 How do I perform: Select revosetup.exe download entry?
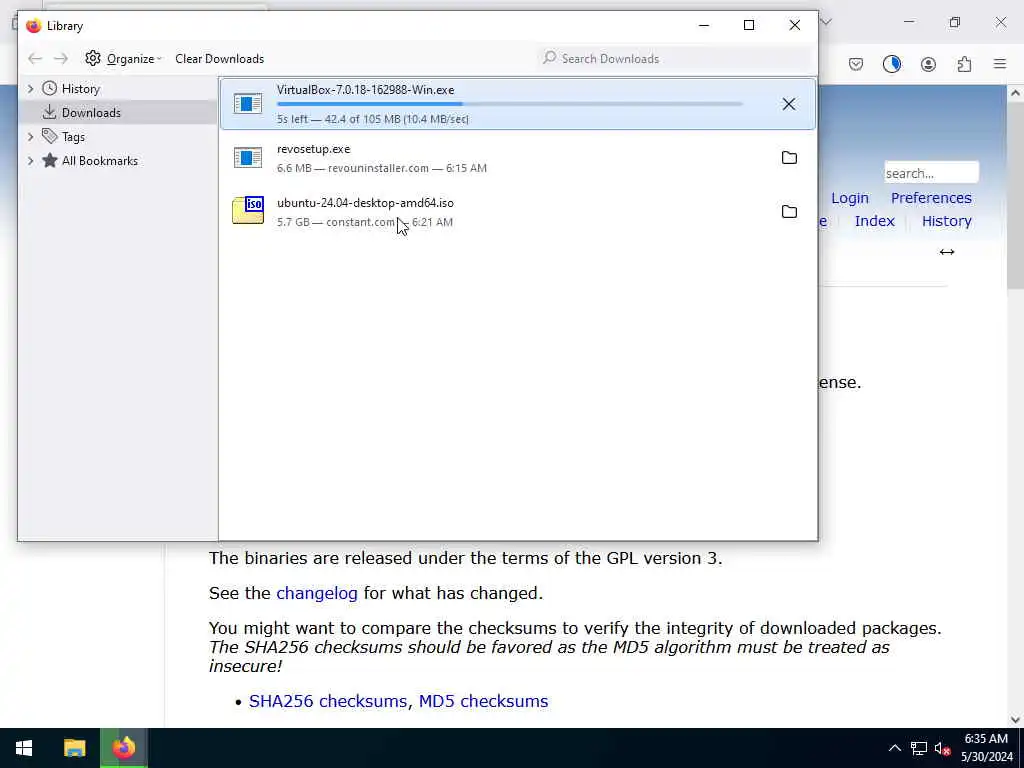518,158
